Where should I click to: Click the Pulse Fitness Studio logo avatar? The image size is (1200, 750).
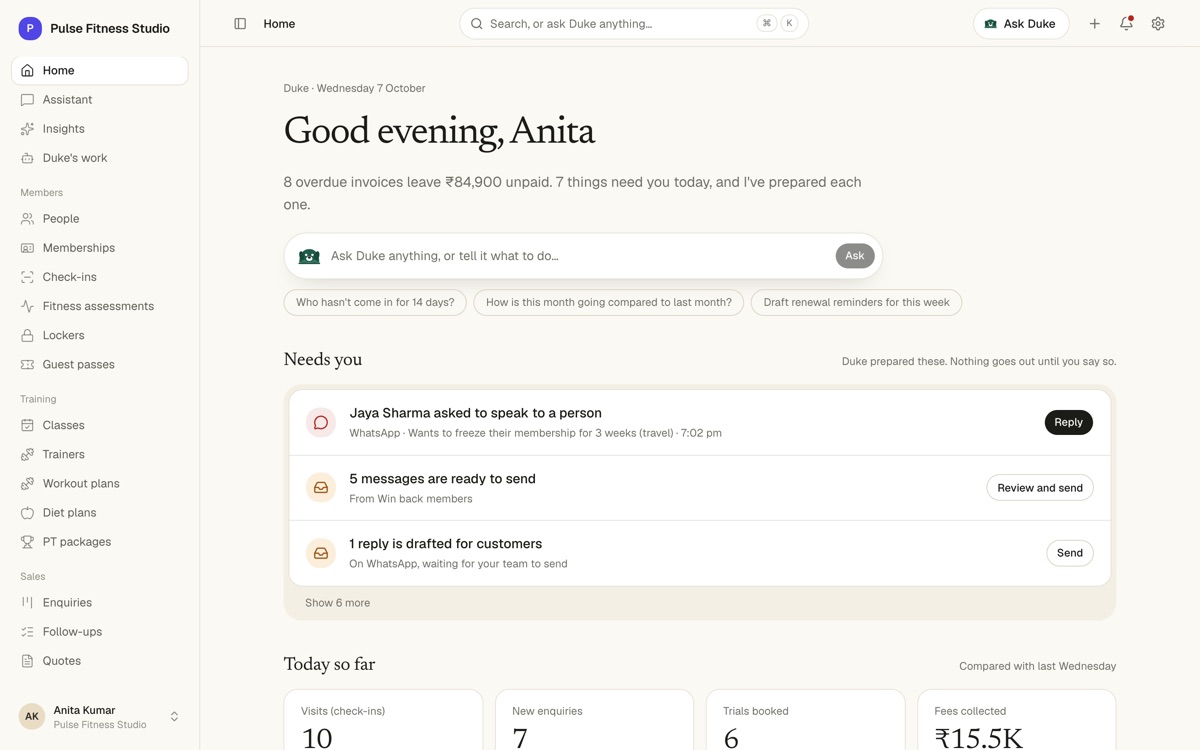[30, 29]
